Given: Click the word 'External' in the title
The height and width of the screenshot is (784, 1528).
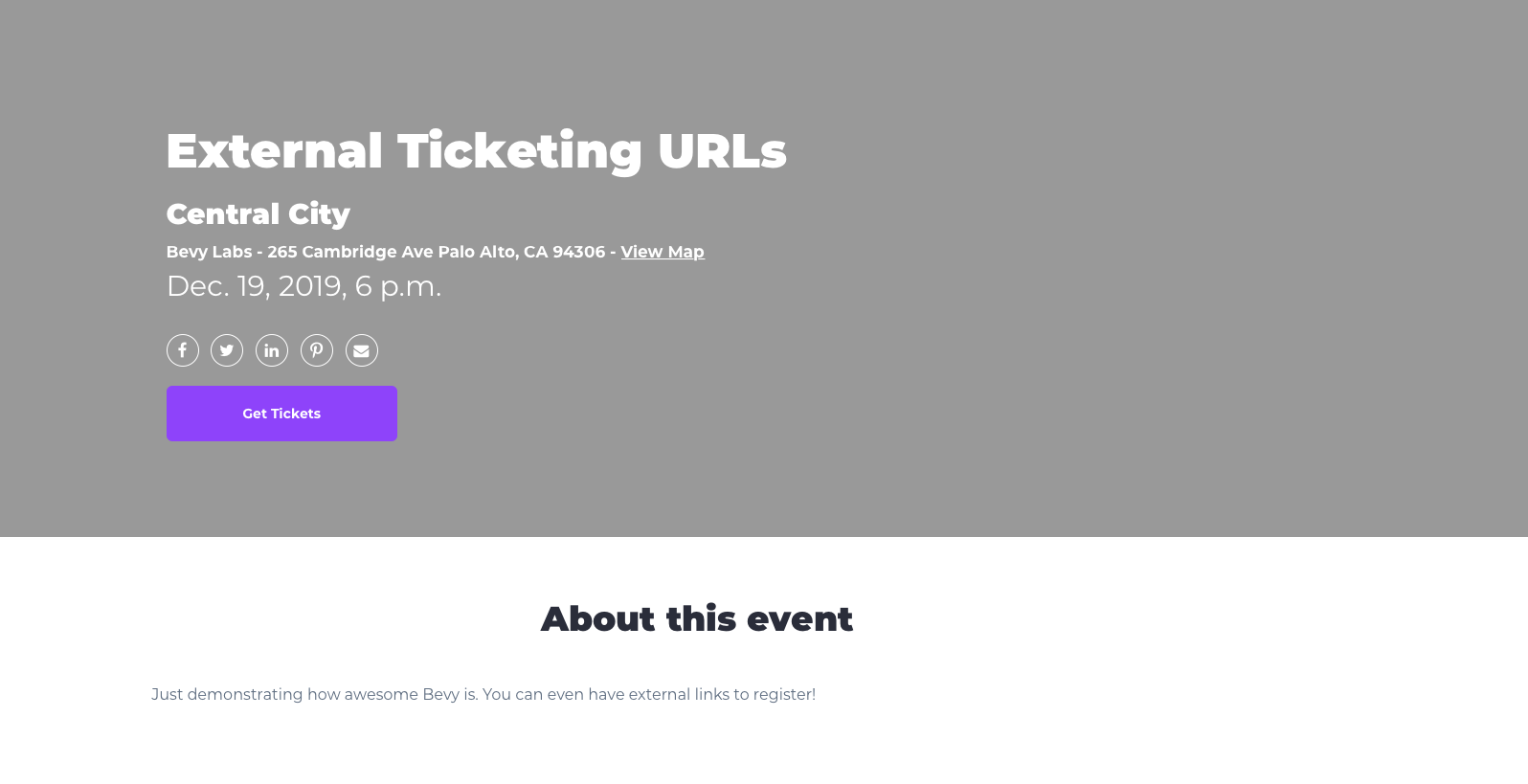Looking at the screenshot, I should tap(274, 151).
